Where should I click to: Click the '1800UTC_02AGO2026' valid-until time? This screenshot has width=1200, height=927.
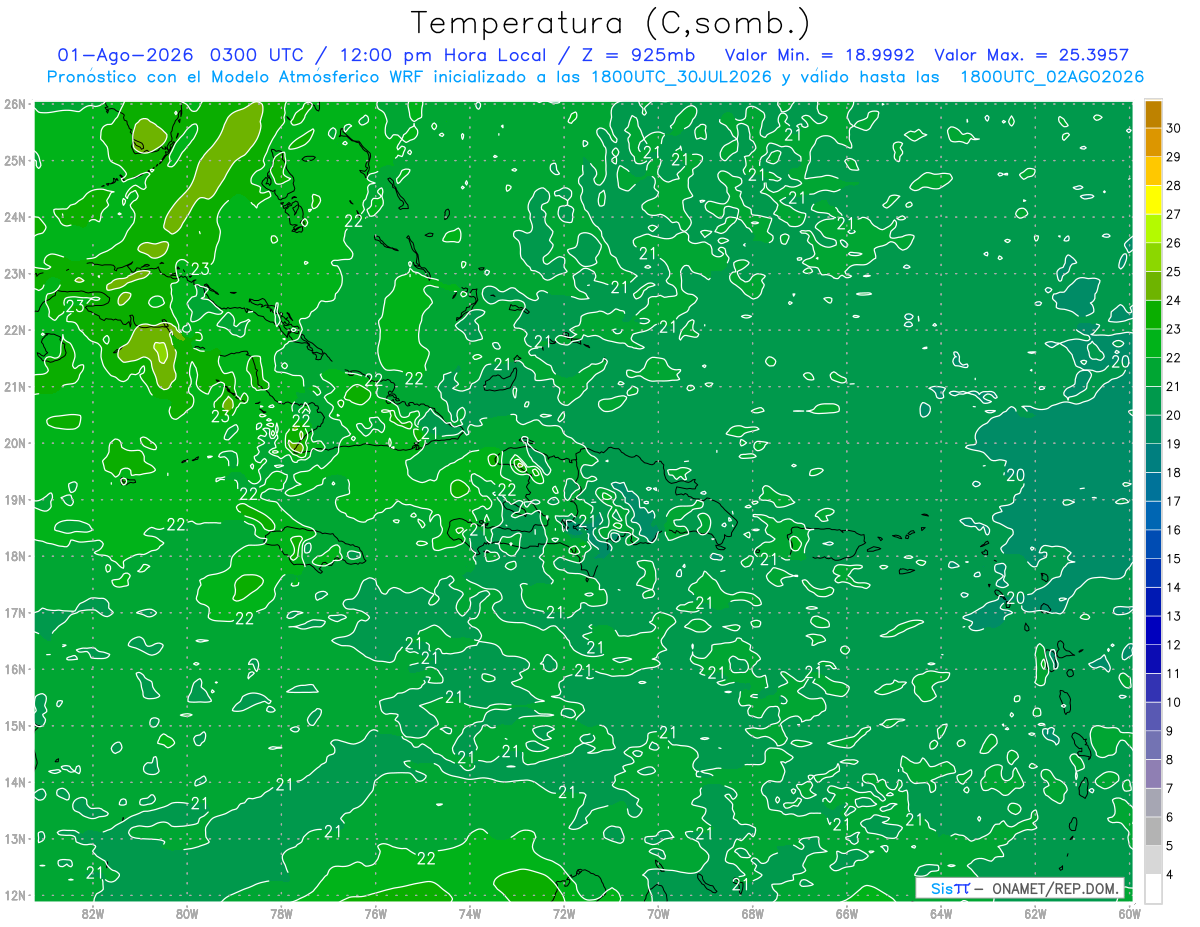(1052, 77)
